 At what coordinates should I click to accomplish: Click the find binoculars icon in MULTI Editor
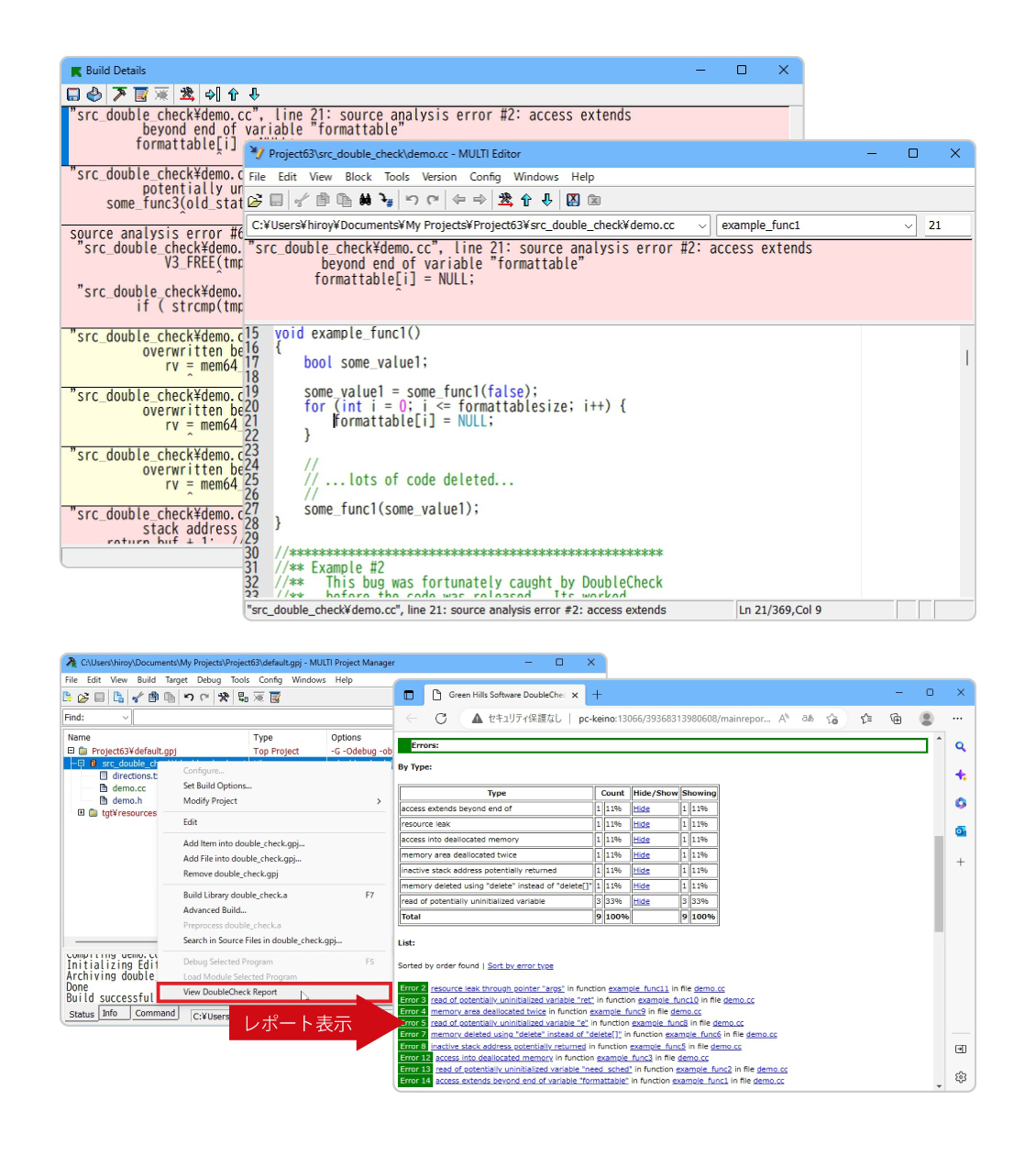pos(365,200)
